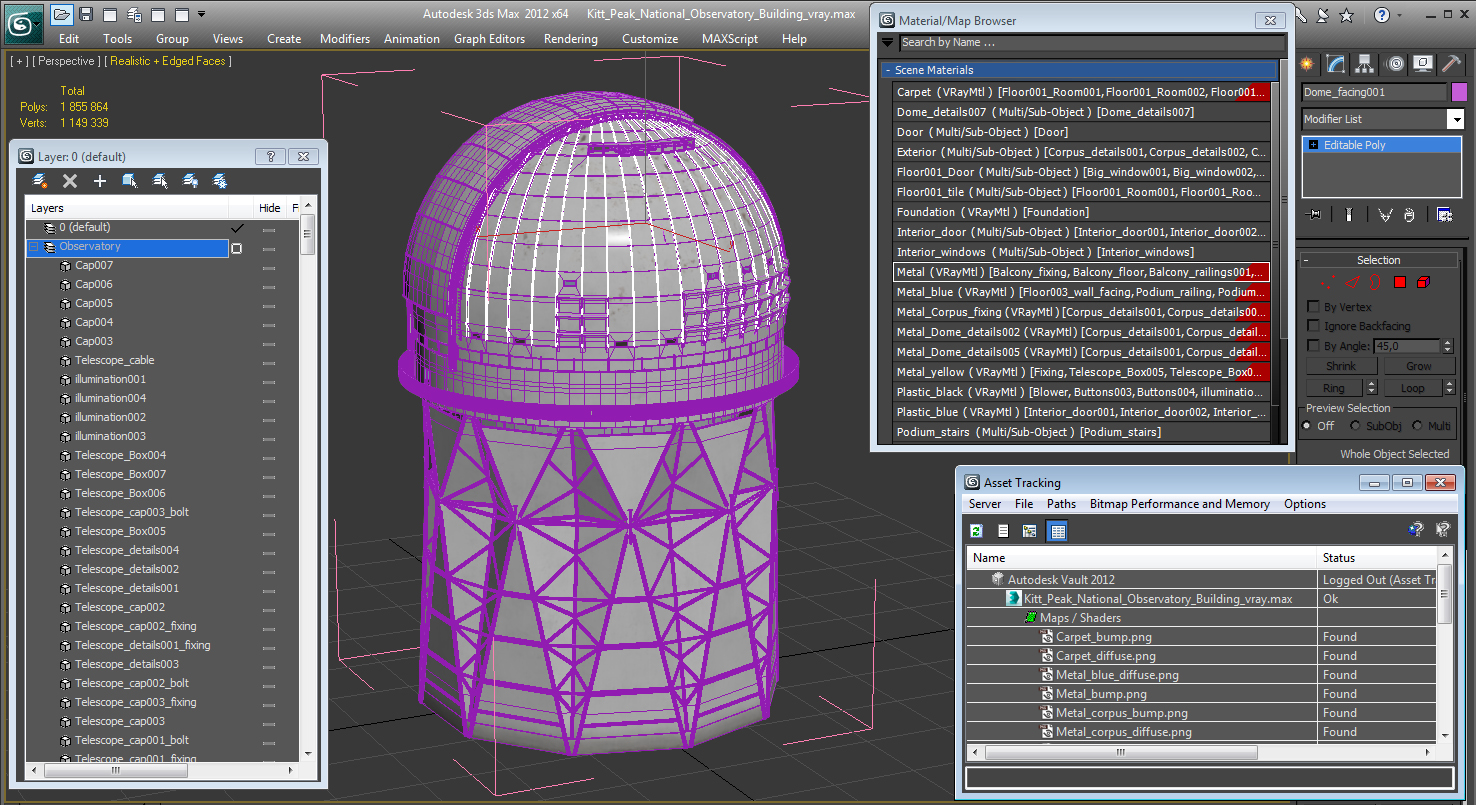The width and height of the screenshot is (1476, 805).
Task: Select Polygon sub-object level
Action: tap(1400, 282)
